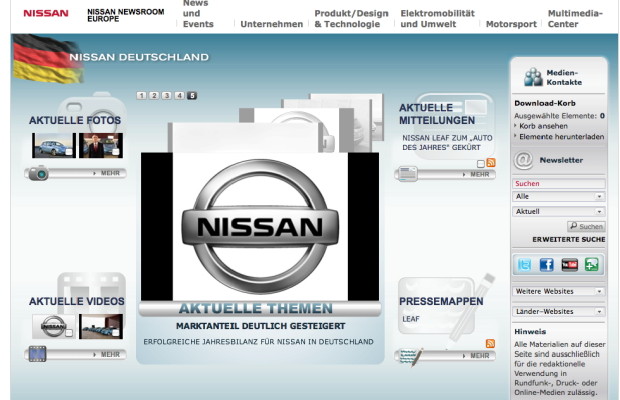Tick checkbox on Nissan logo video thumbnail
Viewport: 620px width, 400px height.
tap(69, 333)
